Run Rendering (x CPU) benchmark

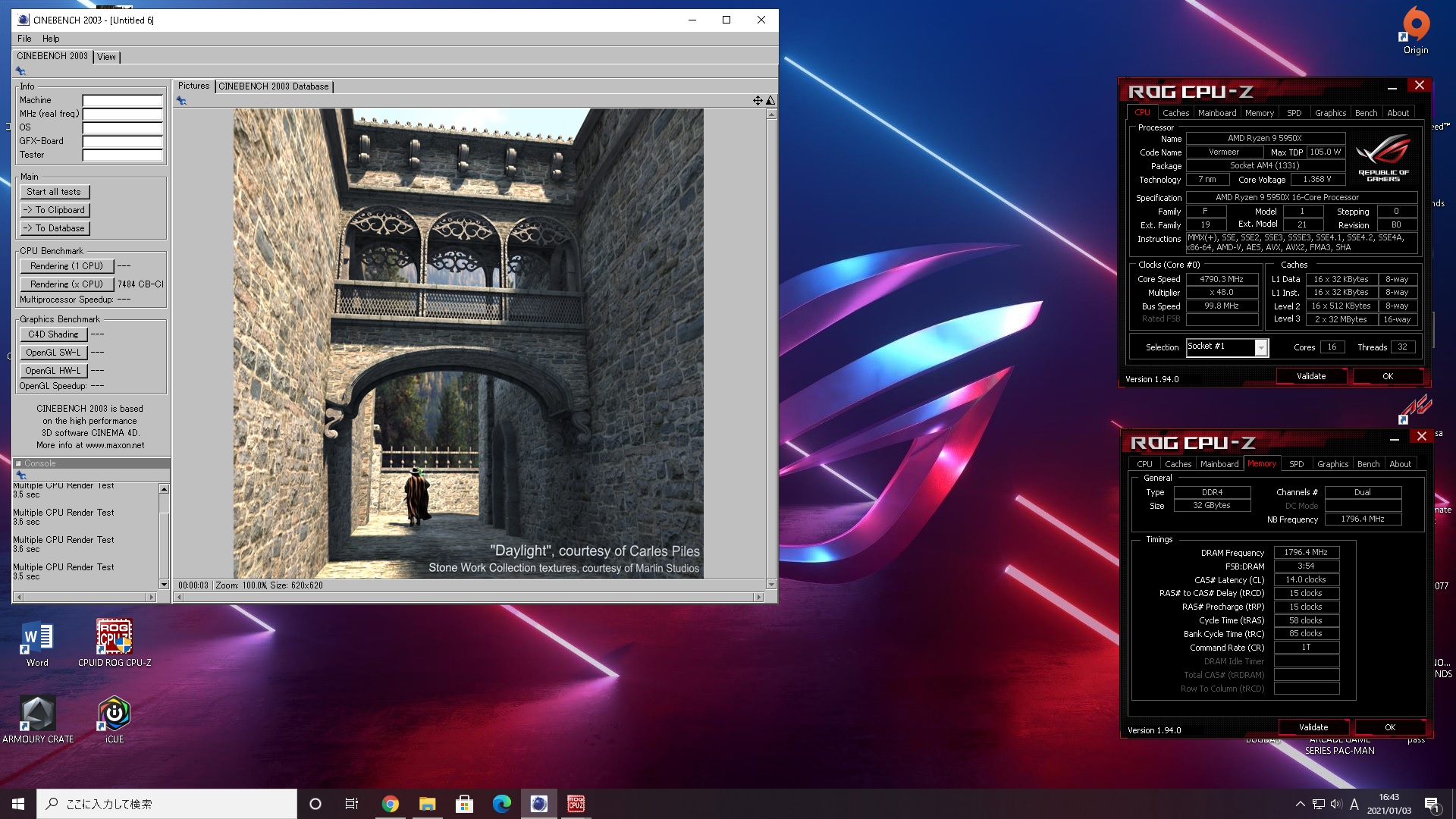tap(67, 284)
